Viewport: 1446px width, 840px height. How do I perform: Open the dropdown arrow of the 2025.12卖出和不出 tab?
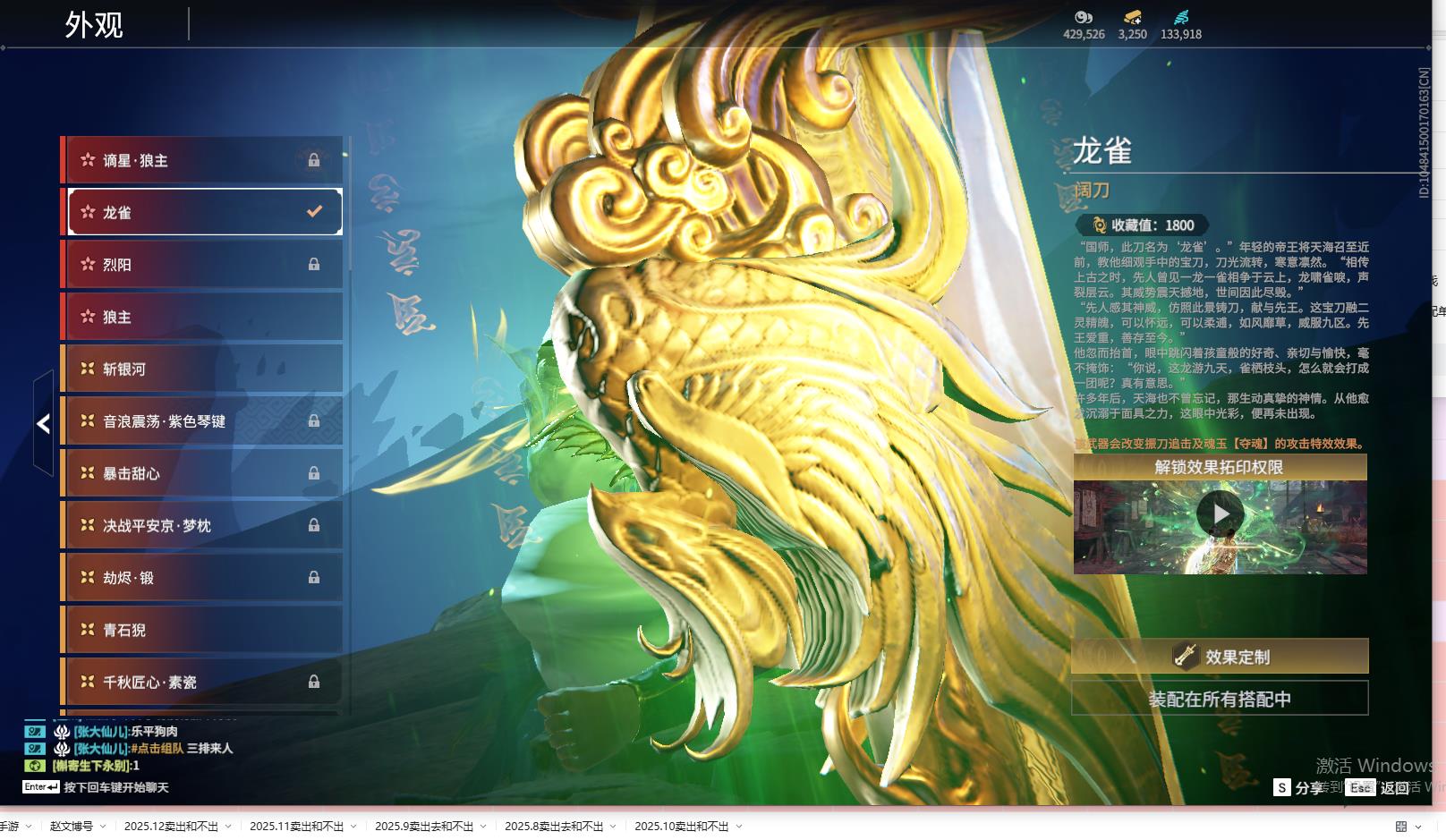(x=228, y=827)
